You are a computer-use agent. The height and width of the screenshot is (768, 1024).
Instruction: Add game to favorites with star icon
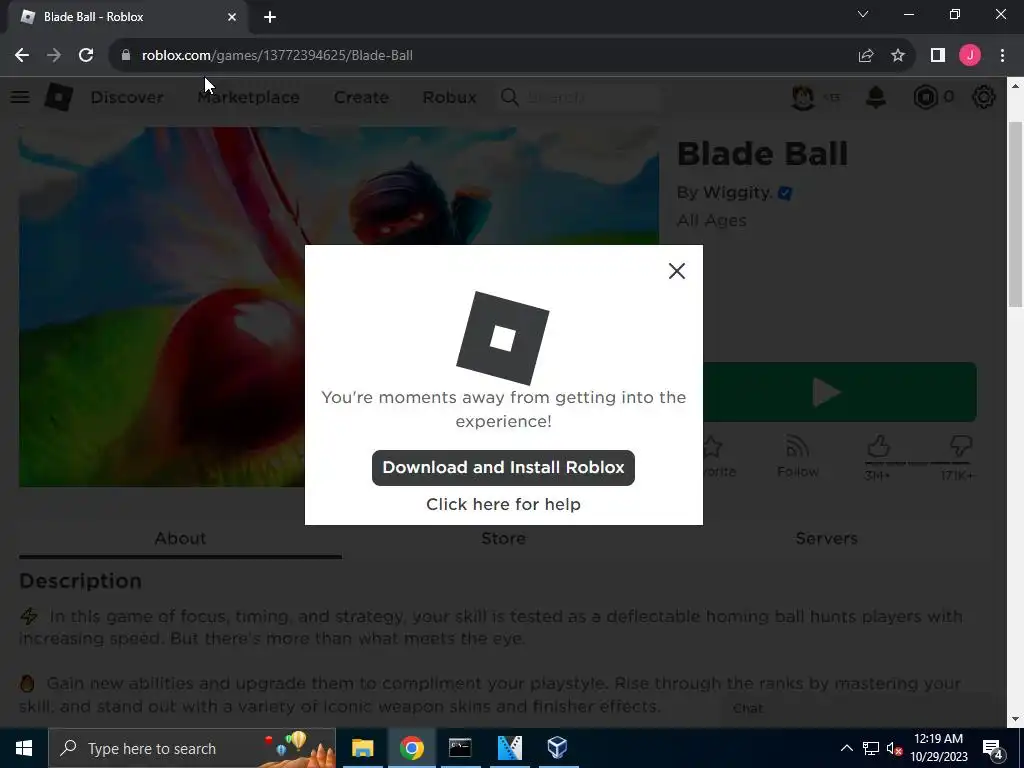712,447
